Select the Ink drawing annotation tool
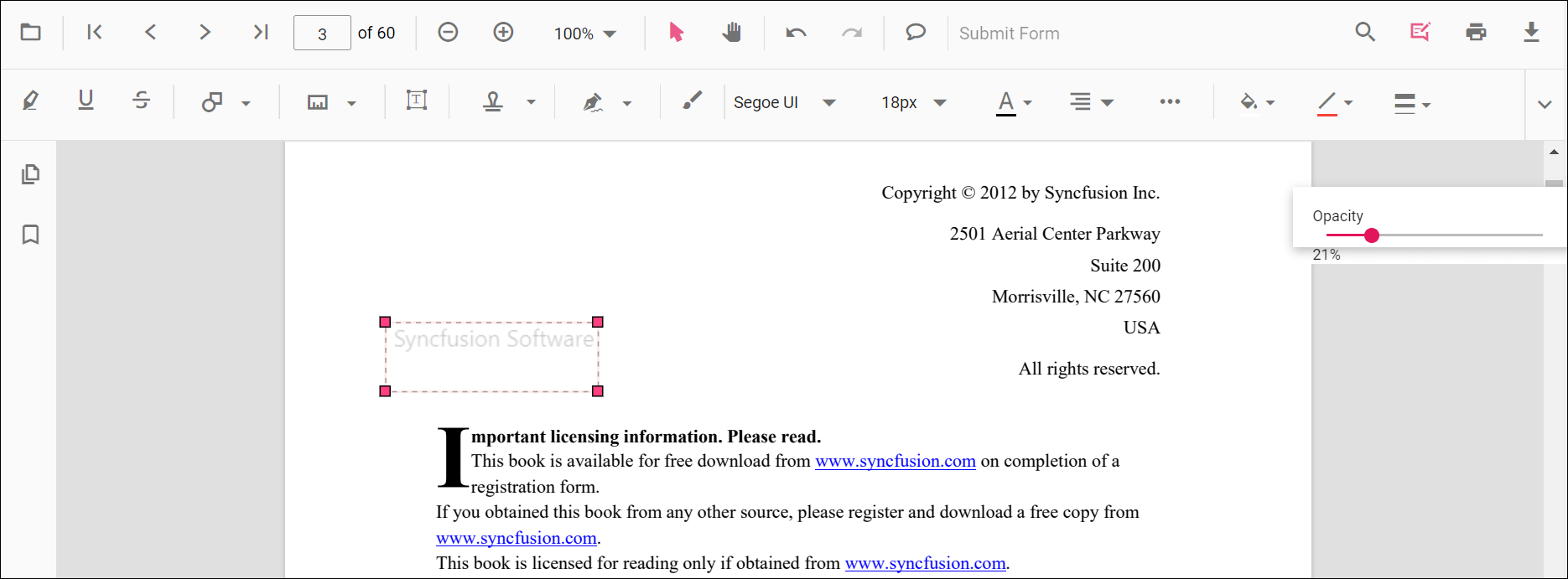The height and width of the screenshot is (579, 1568). pos(692,101)
